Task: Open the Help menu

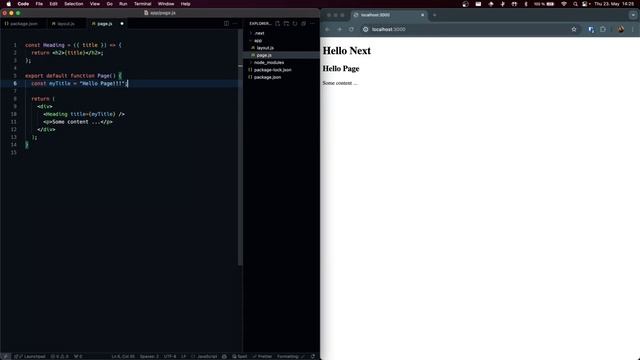Action: 185,4
